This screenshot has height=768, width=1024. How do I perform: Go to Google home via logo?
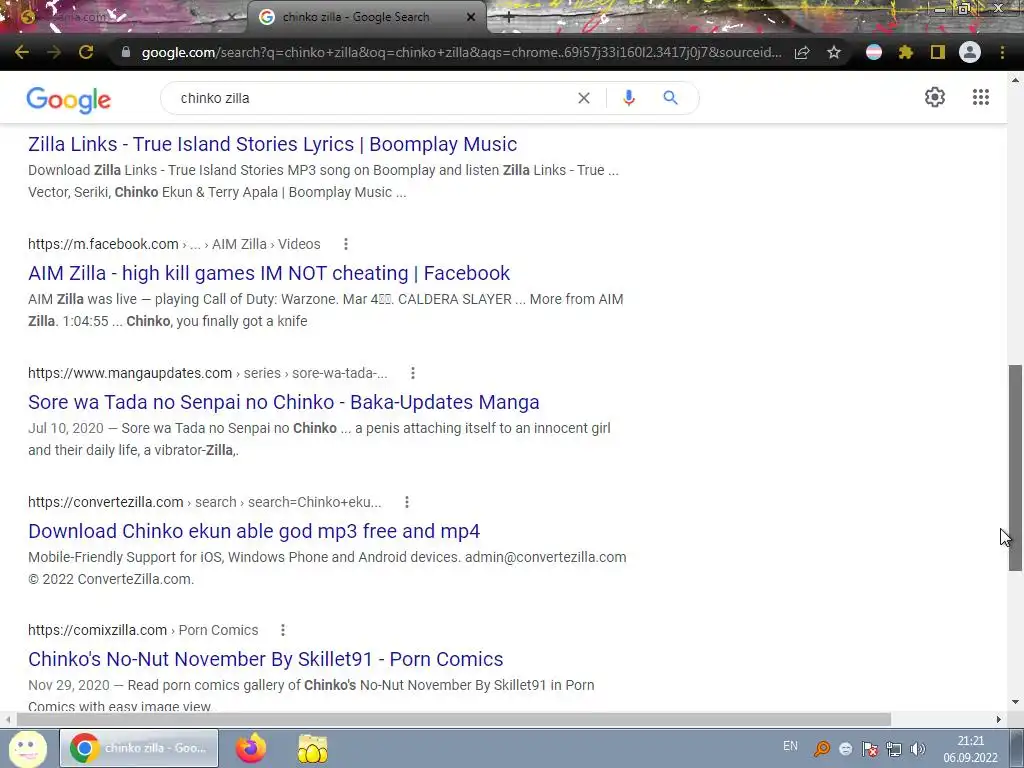69,99
